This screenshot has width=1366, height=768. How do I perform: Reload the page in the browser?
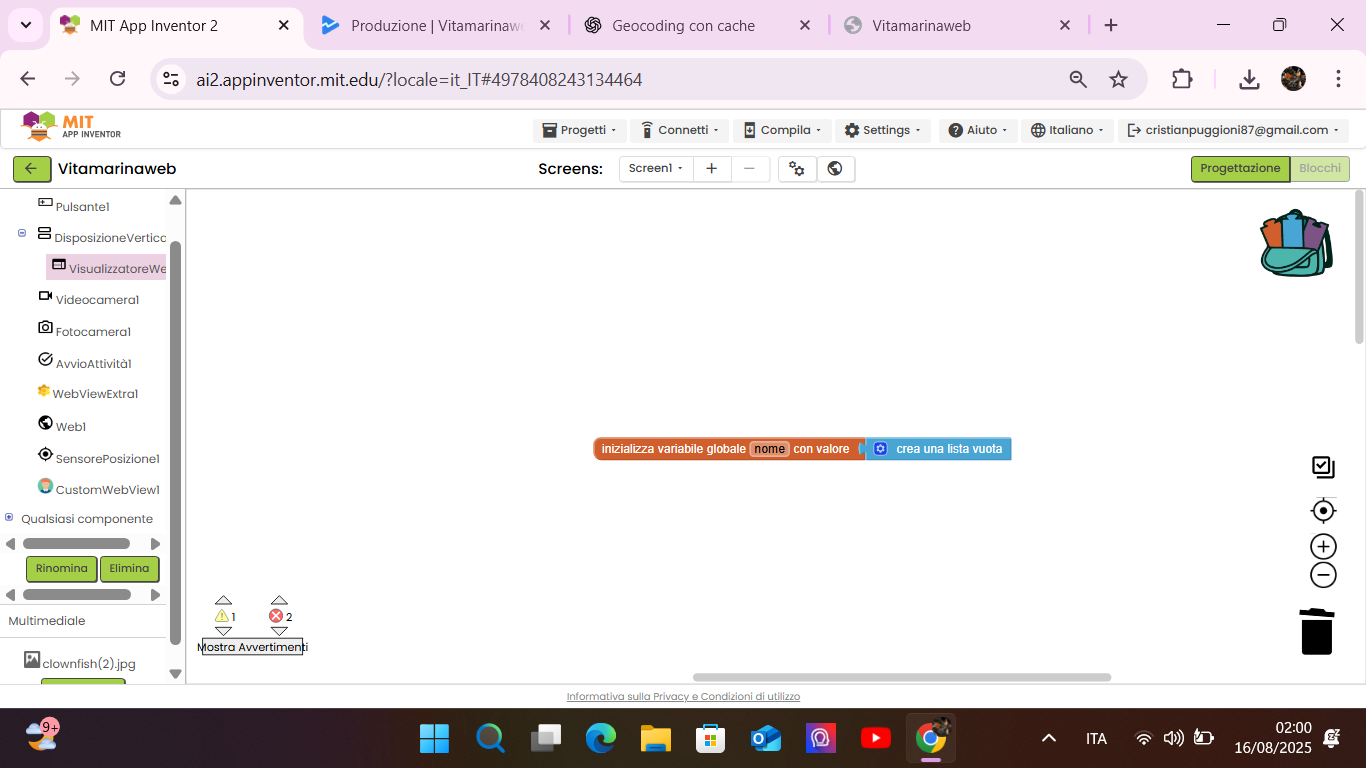click(117, 79)
